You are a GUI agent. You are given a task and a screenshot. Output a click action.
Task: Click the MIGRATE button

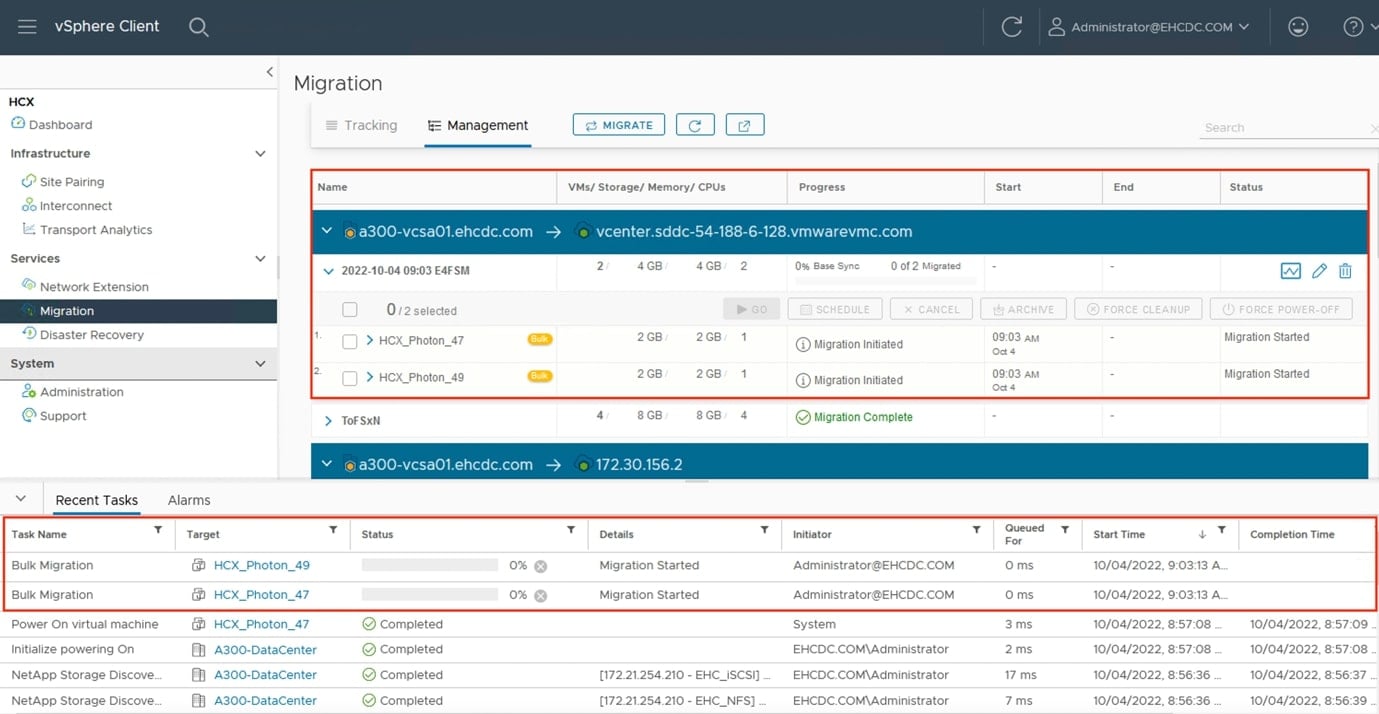click(619, 125)
